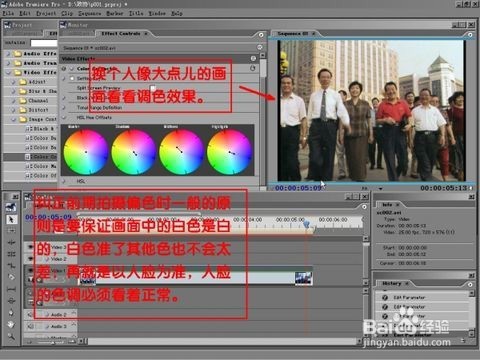Select the Pen tool
Image resolution: width=480 pixels, height=360 pixels.
(x=11, y=313)
